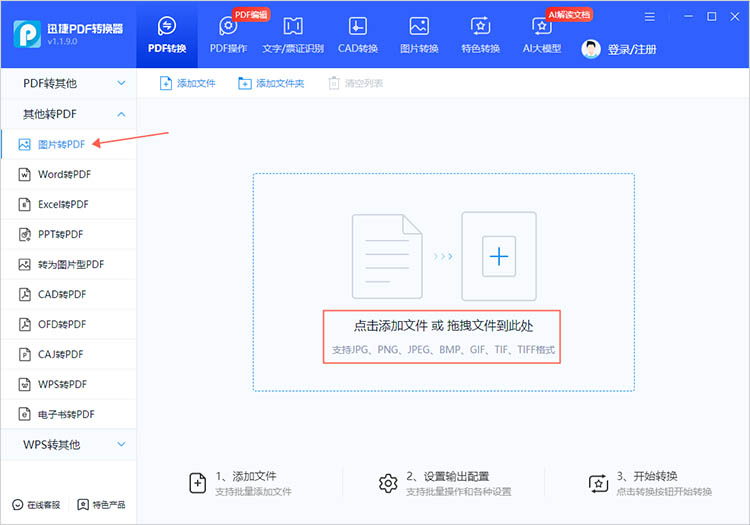750x525 pixels.
Task: Click the 1、添加文件 step label
Action: click(x=246, y=476)
